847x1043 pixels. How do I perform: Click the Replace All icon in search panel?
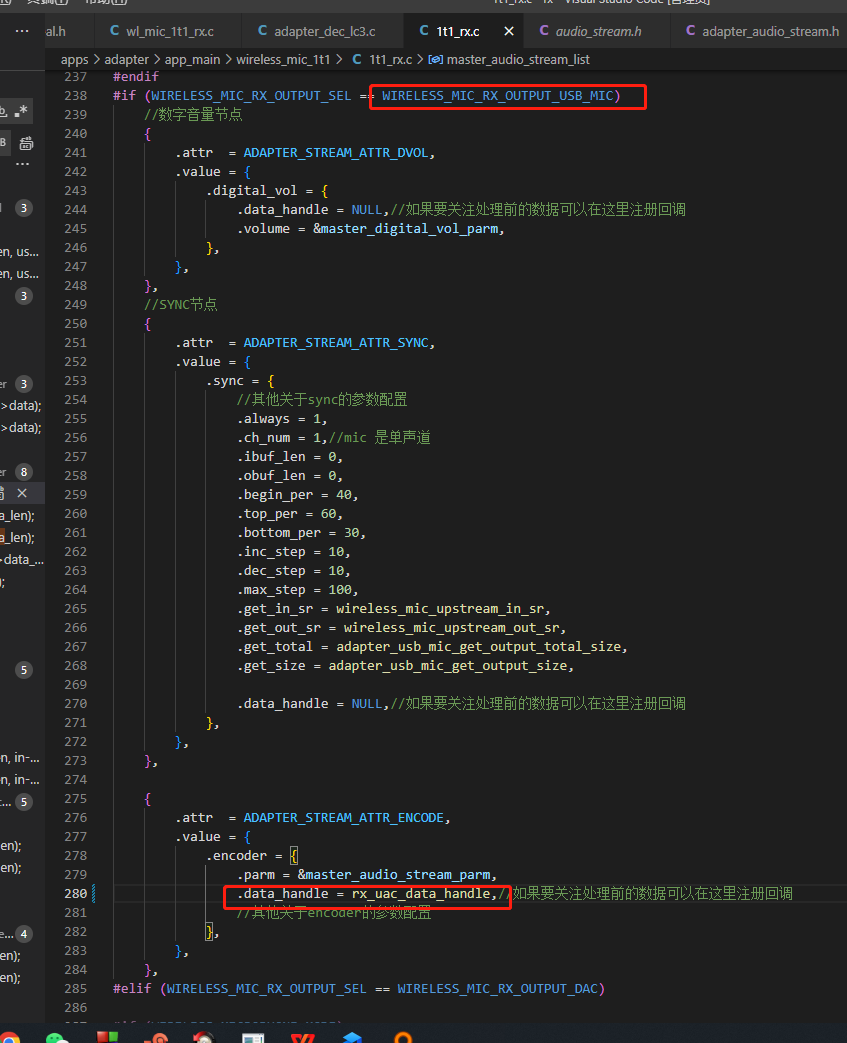click(27, 143)
